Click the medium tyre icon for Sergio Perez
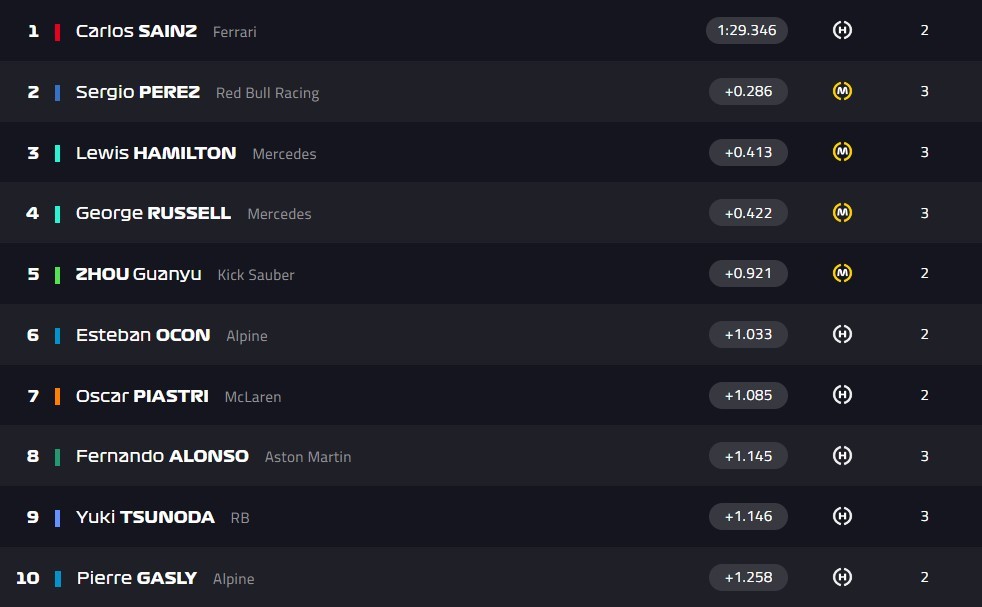 pos(842,91)
